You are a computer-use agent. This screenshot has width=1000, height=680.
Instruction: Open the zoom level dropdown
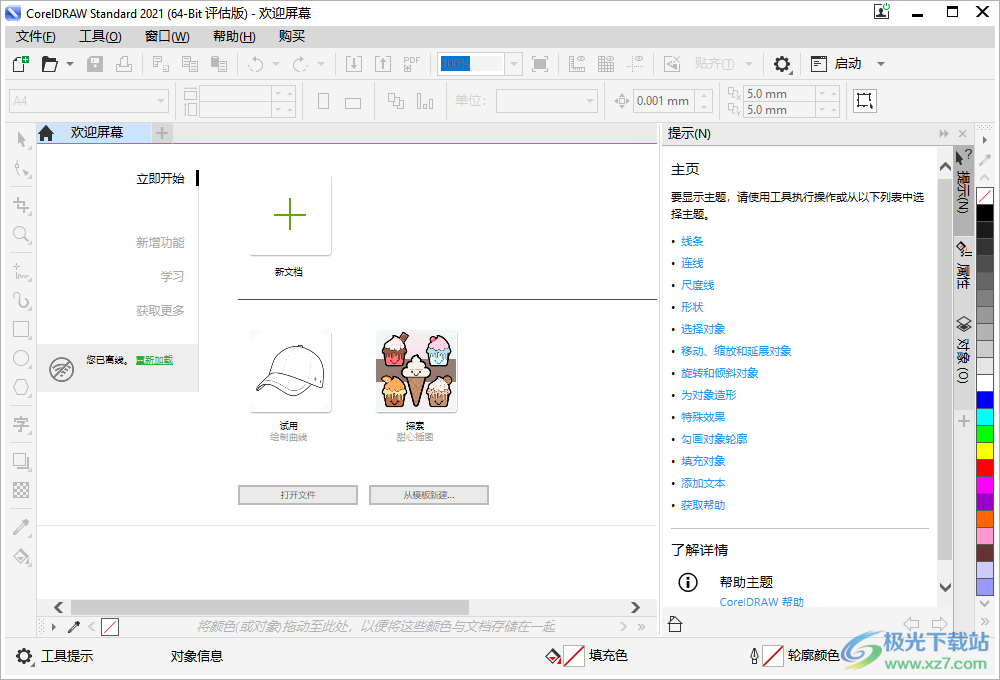pyautogui.click(x=513, y=64)
